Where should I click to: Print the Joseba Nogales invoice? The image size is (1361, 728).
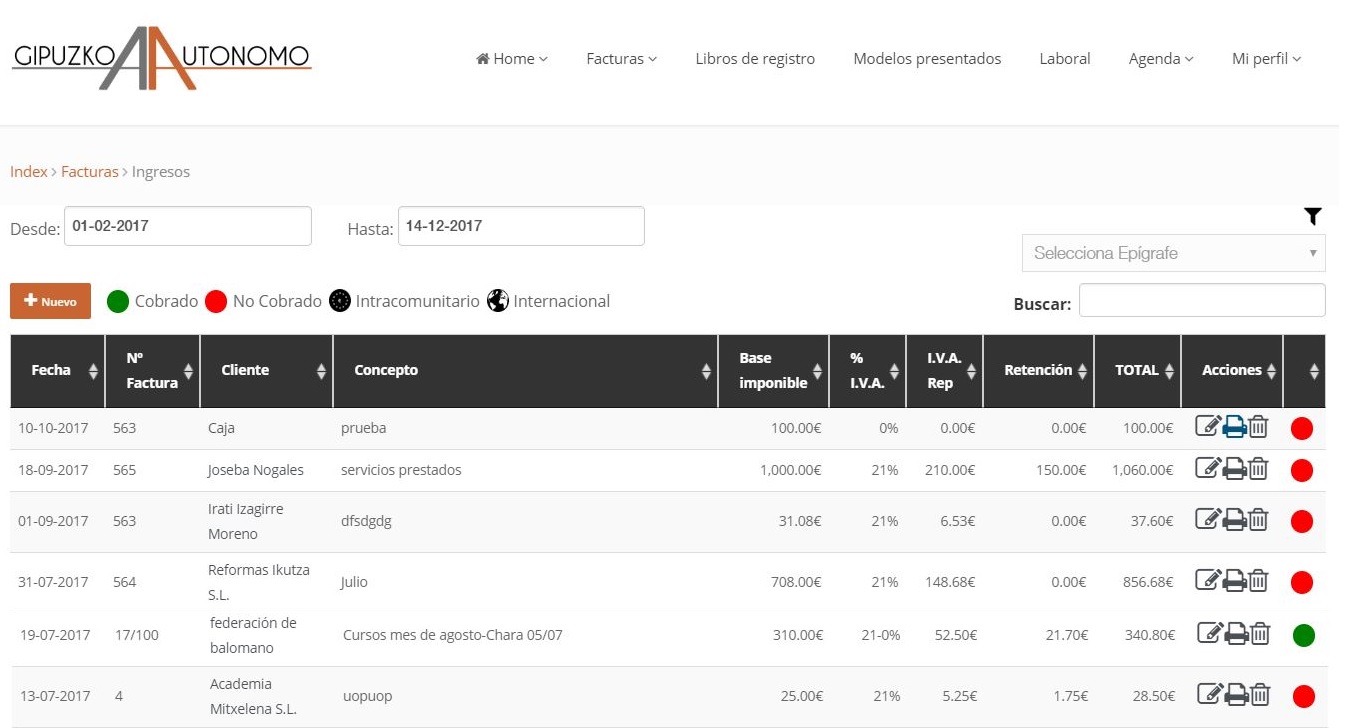click(1234, 468)
